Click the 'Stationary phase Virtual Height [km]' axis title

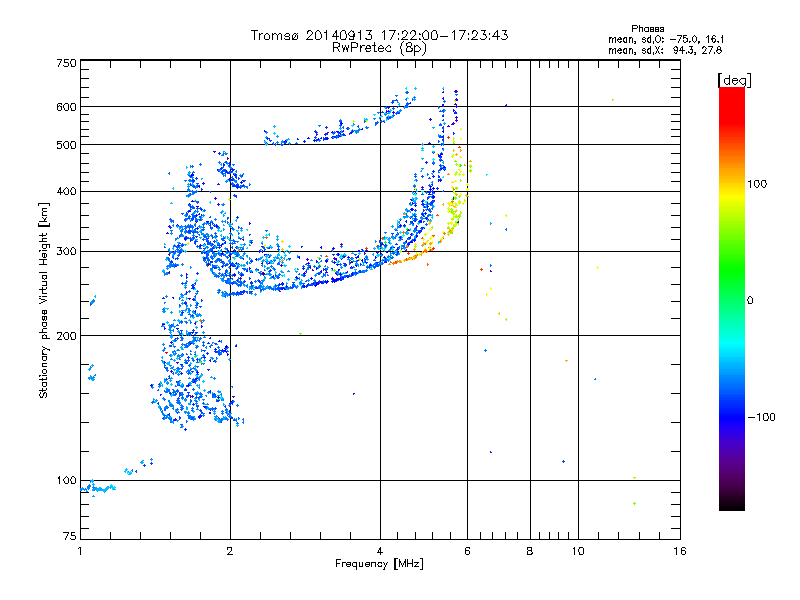[44, 301]
